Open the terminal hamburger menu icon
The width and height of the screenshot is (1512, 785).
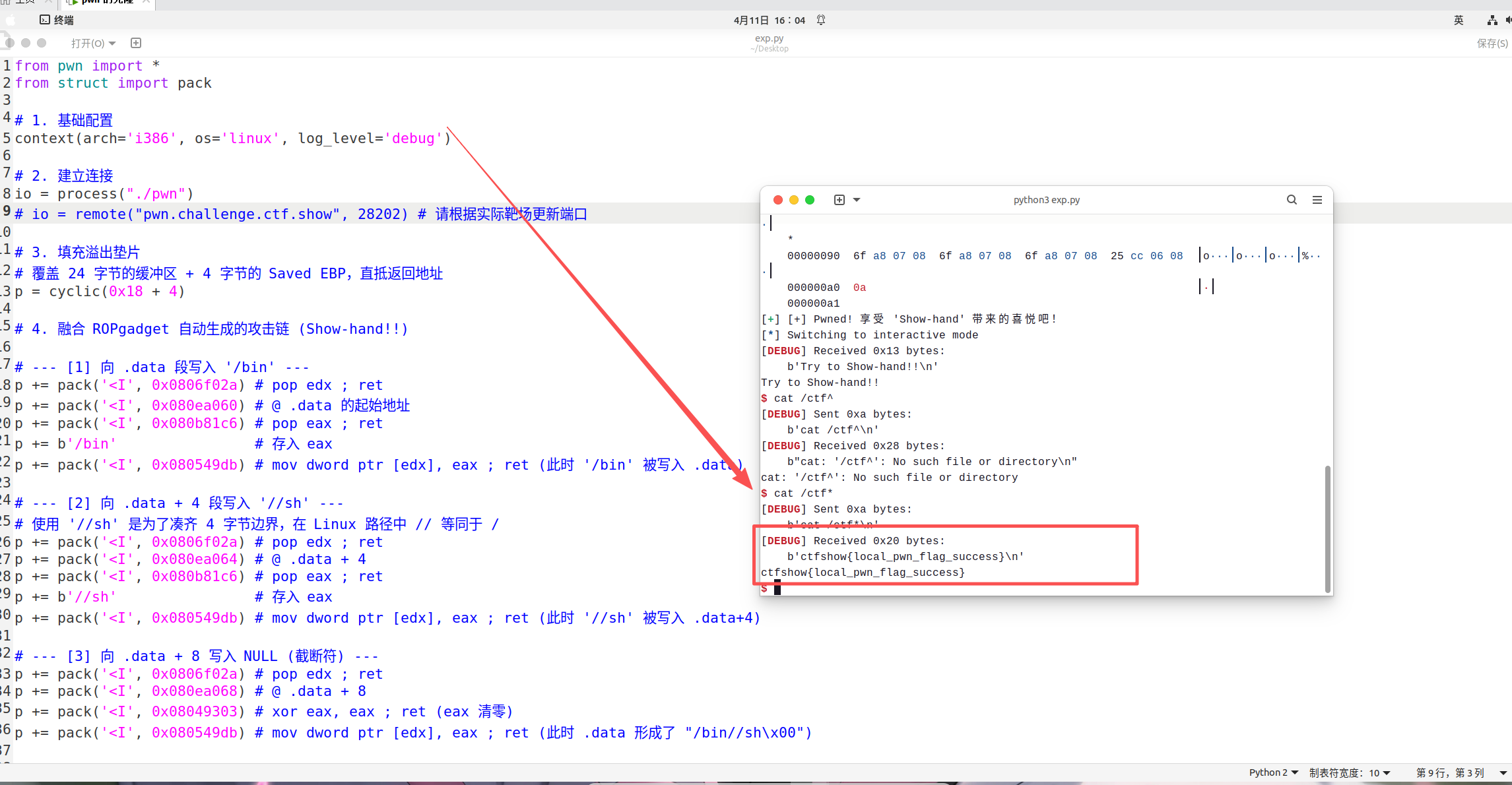(1317, 200)
